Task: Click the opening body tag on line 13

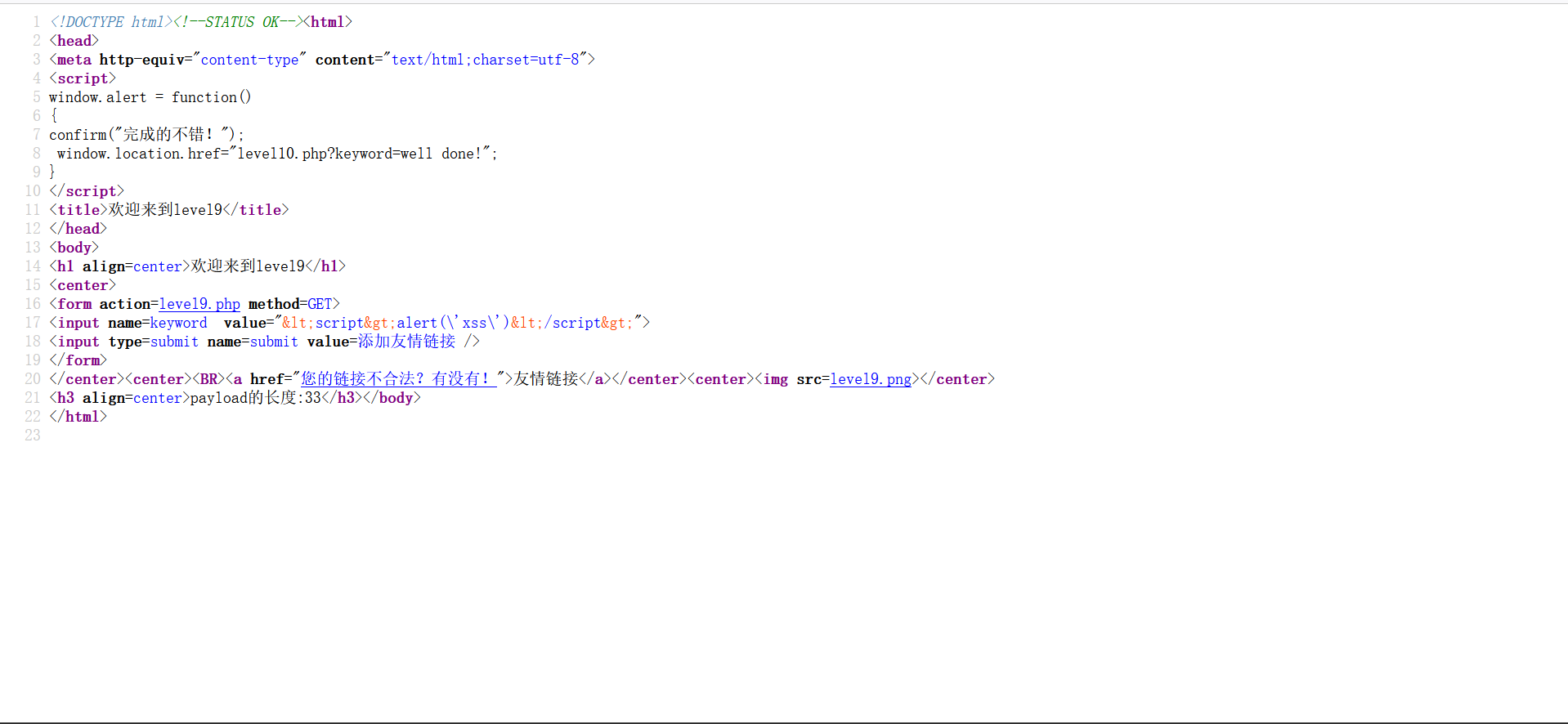Action: click(x=74, y=248)
